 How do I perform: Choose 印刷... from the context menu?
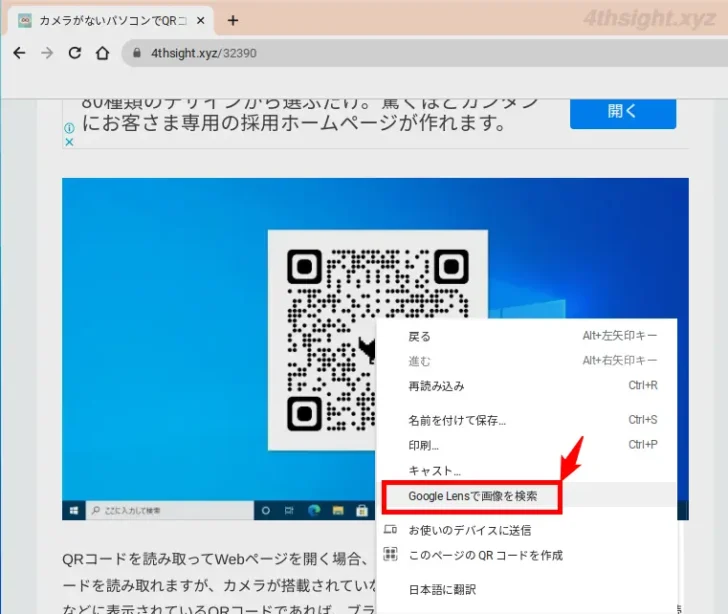526,445
